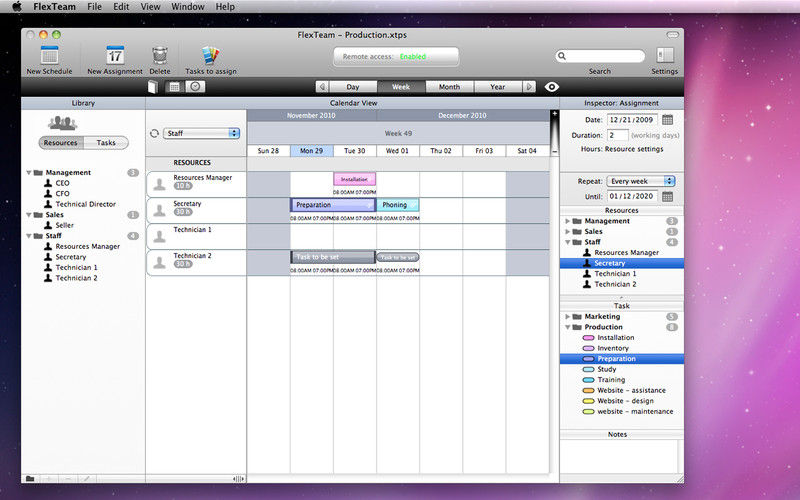Open the calendar picker beside Date field
This screenshot has height=500, width=800.
pyautogui.click(x=668, y=120)
